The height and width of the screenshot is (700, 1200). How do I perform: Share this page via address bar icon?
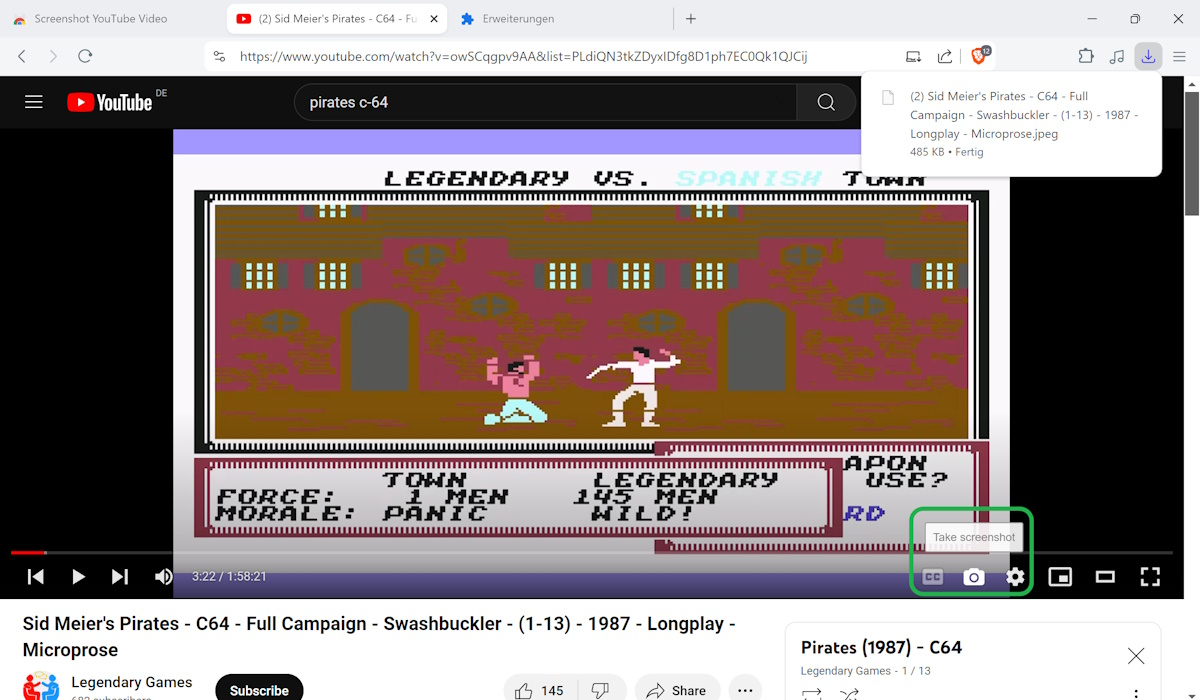pyautogui.click(x=945, y=56)
